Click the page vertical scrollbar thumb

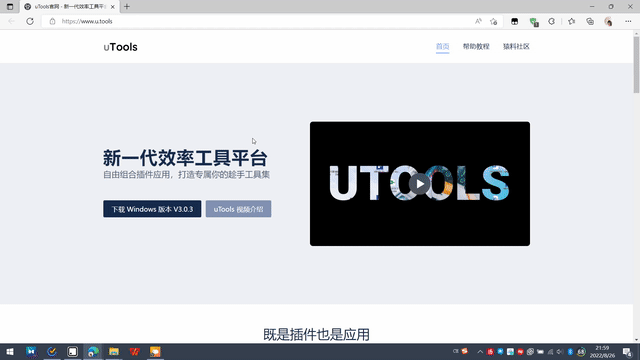point(636,64)
